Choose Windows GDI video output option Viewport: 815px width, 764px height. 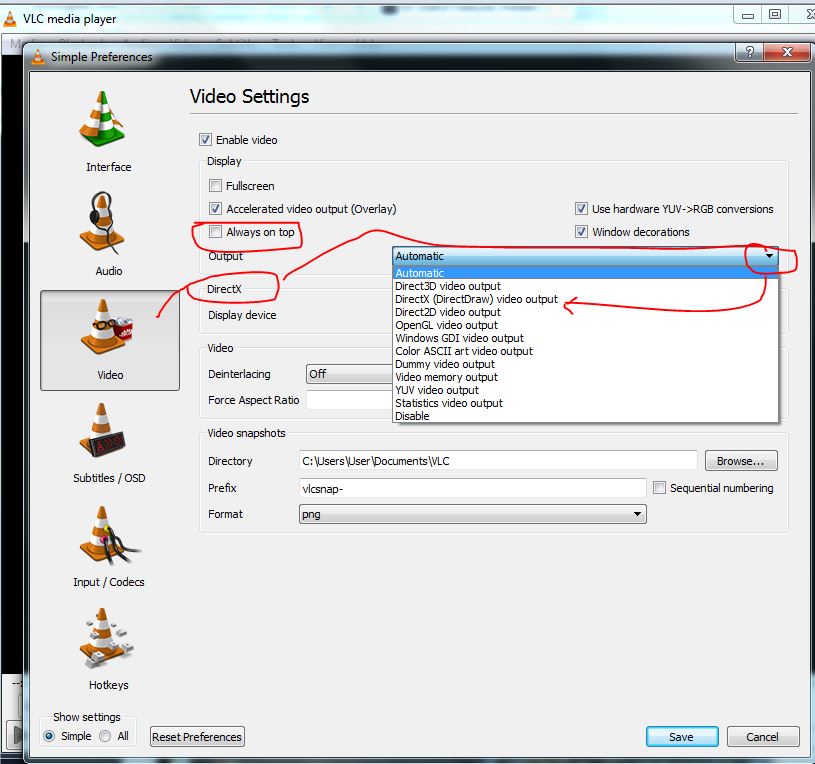point(585,338)
